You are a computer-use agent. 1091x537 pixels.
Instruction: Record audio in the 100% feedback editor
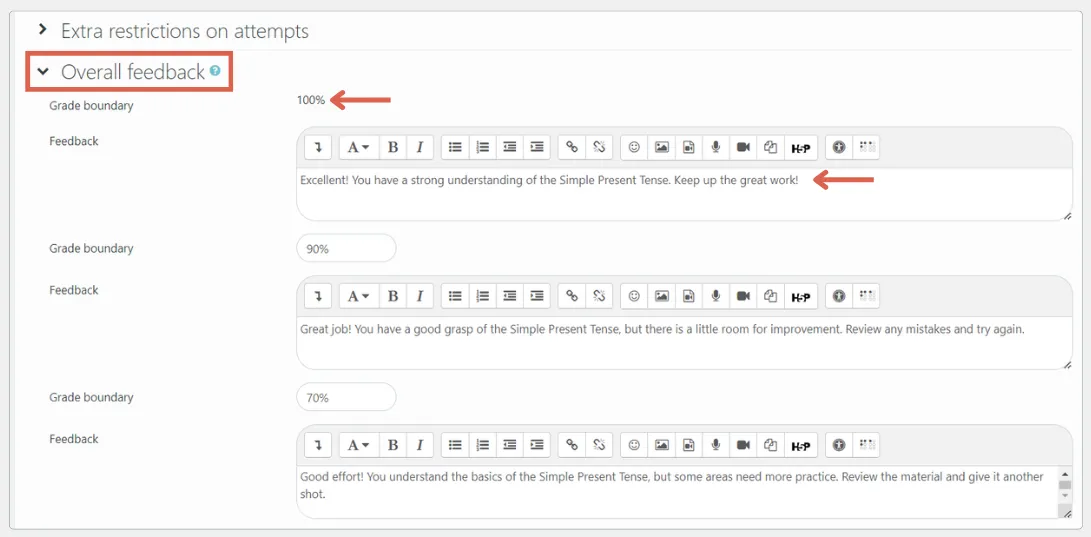coord(716,147)
